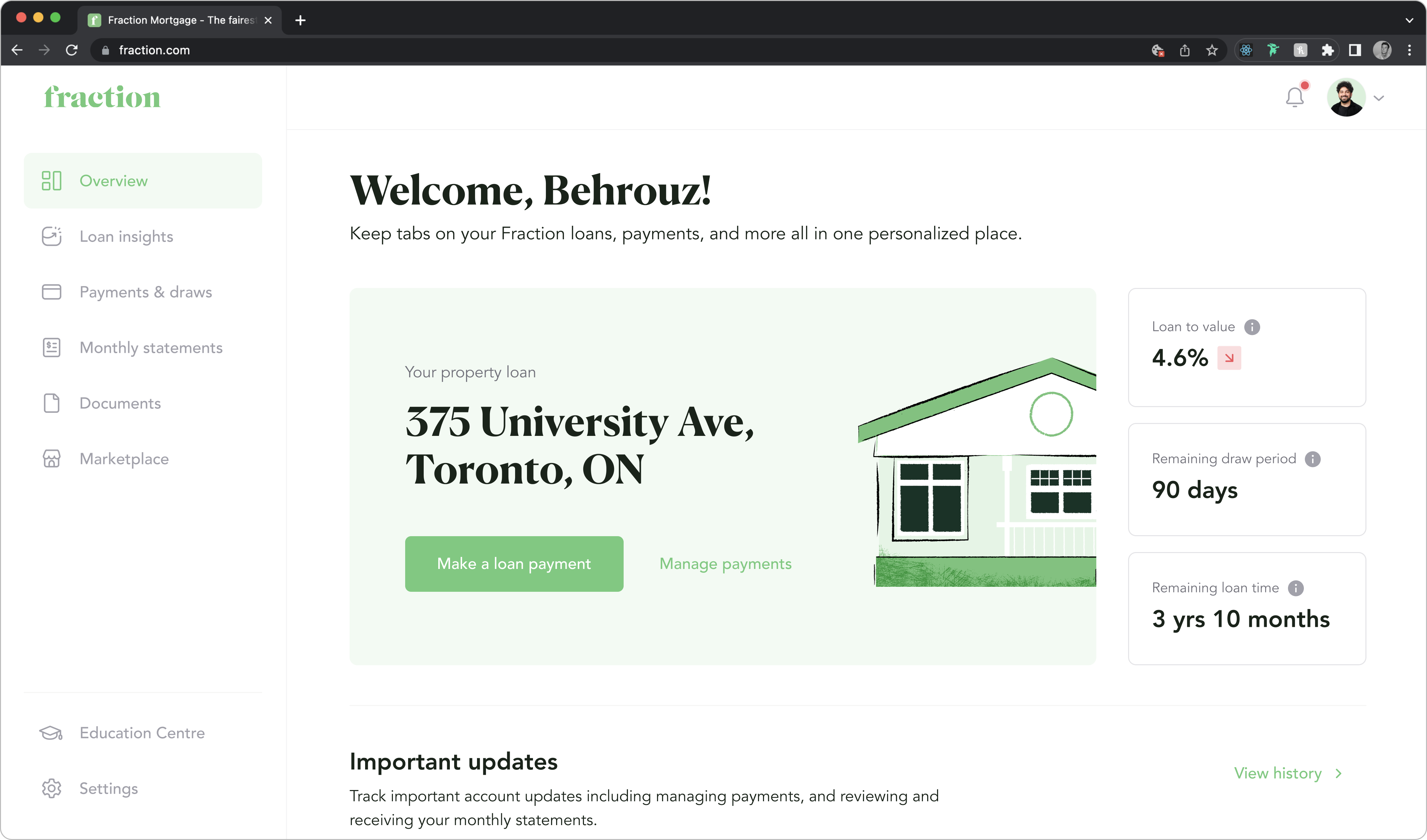Click Make a loan payment button
The width and height of the screenshot is (1427, 840).
(x=514, y=564)
